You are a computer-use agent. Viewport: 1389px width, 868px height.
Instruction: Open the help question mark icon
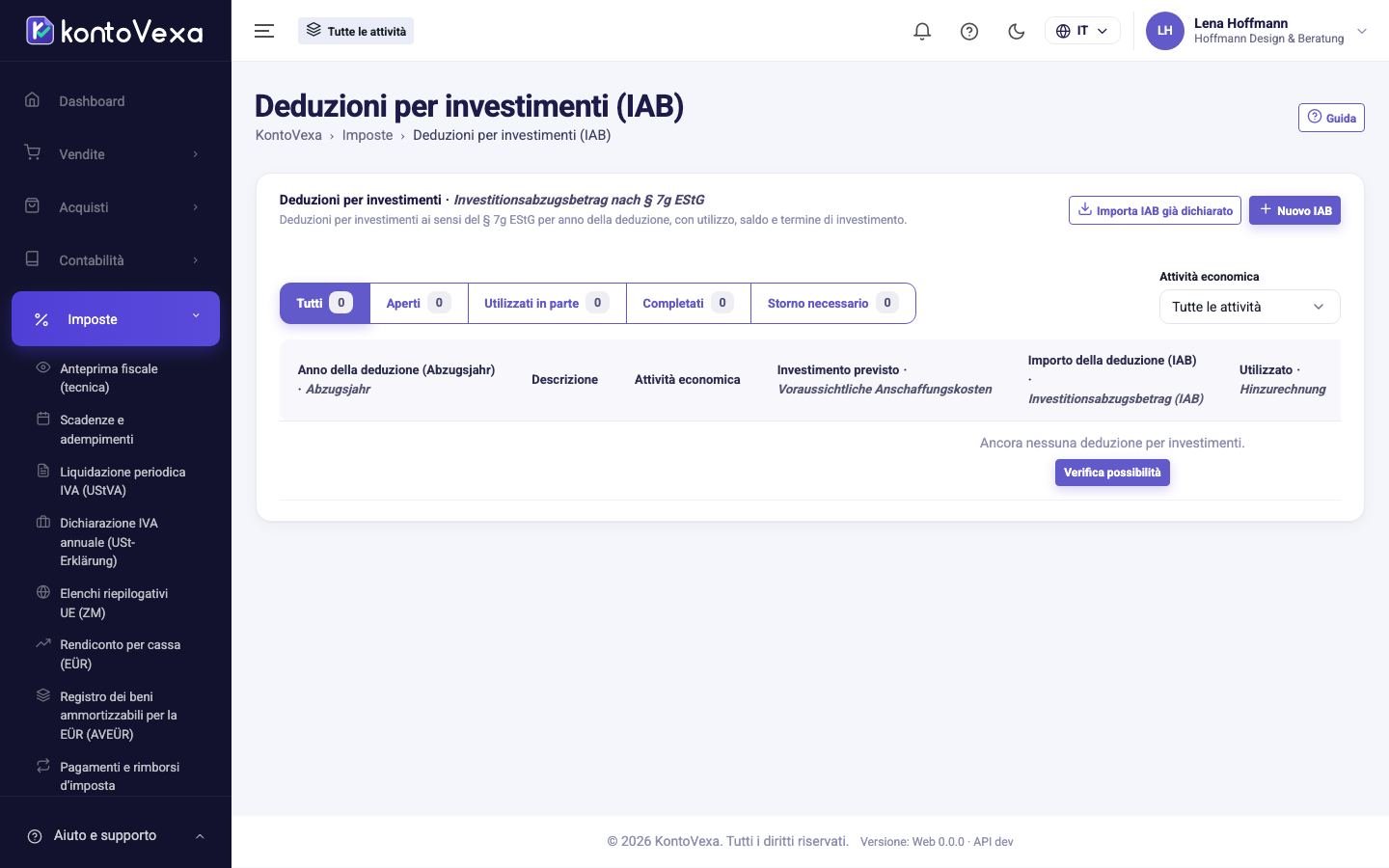point(969,31)
